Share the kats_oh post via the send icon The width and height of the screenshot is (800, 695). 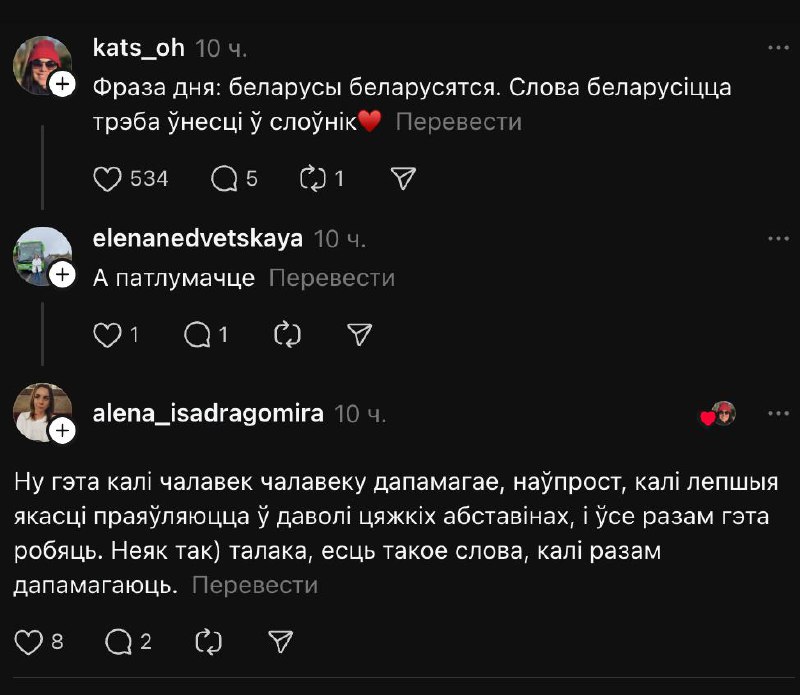click(402, 179)
